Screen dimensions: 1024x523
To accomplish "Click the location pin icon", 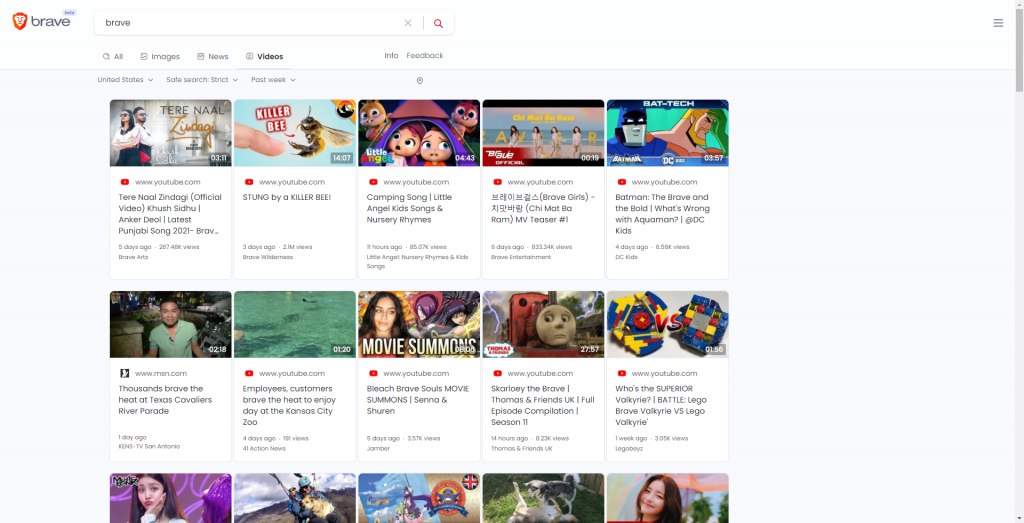I will point(420,81).
